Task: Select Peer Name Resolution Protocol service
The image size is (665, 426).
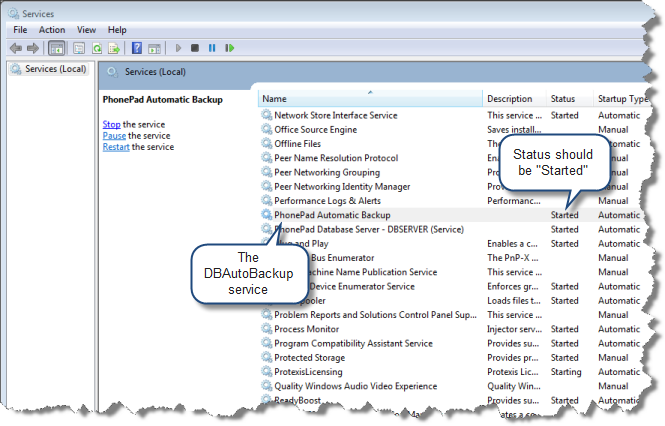Action: click(336, 158)
